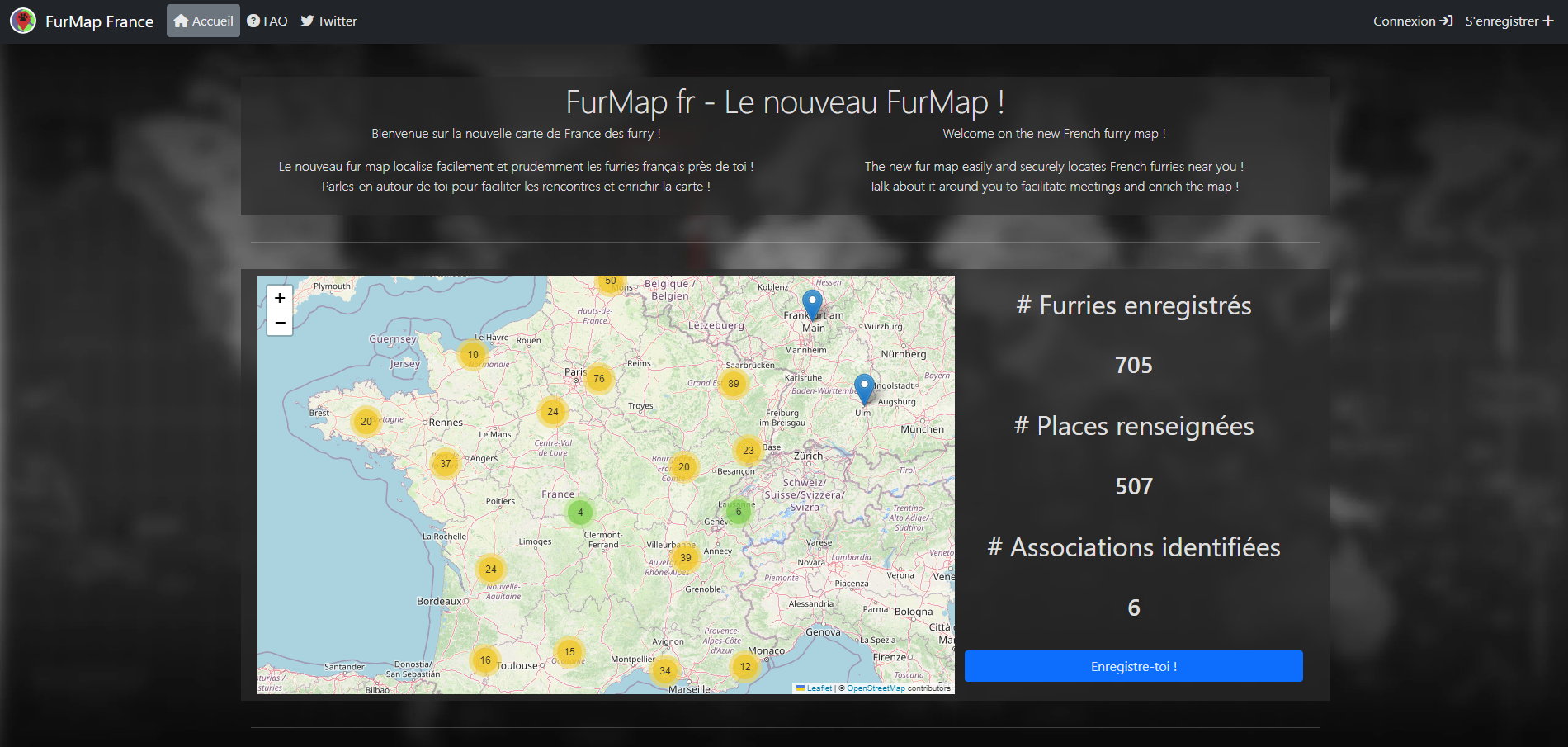The width and height of the screenshot is (1568, 747).
Task: Zoom in on the map
Action: (280, 298)
